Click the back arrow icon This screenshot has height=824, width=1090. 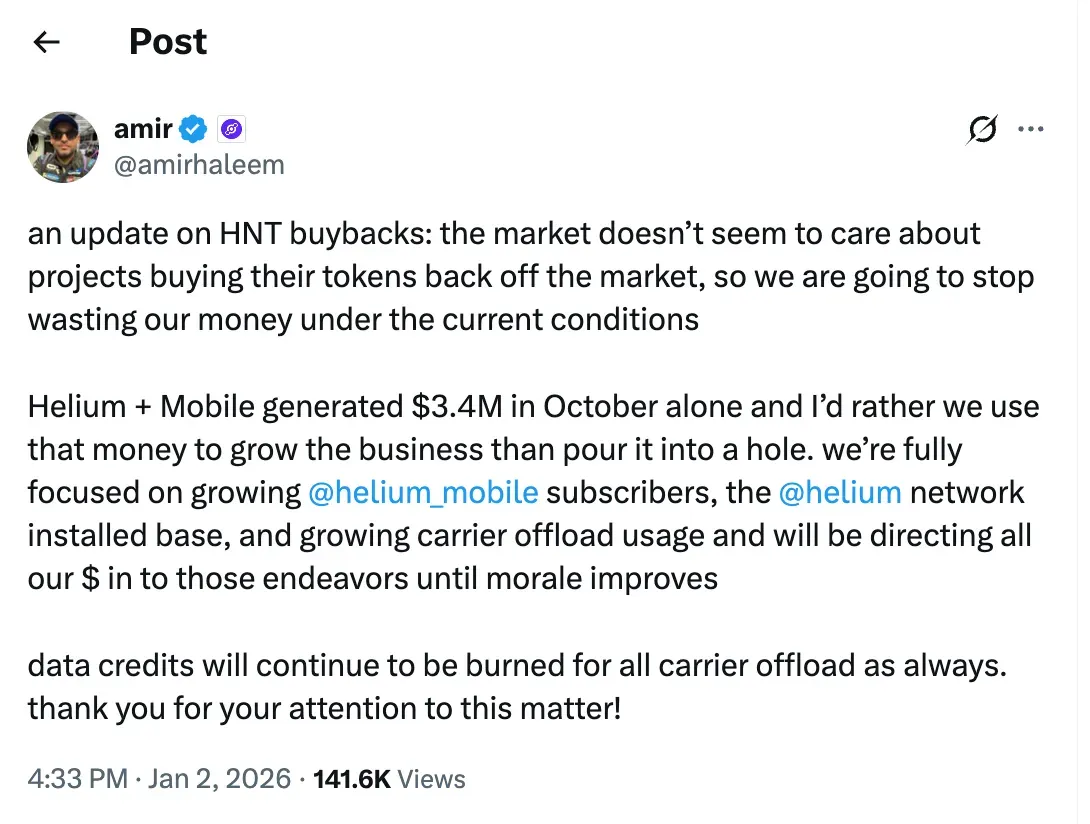pyautogui.click(x=47, y=42)
